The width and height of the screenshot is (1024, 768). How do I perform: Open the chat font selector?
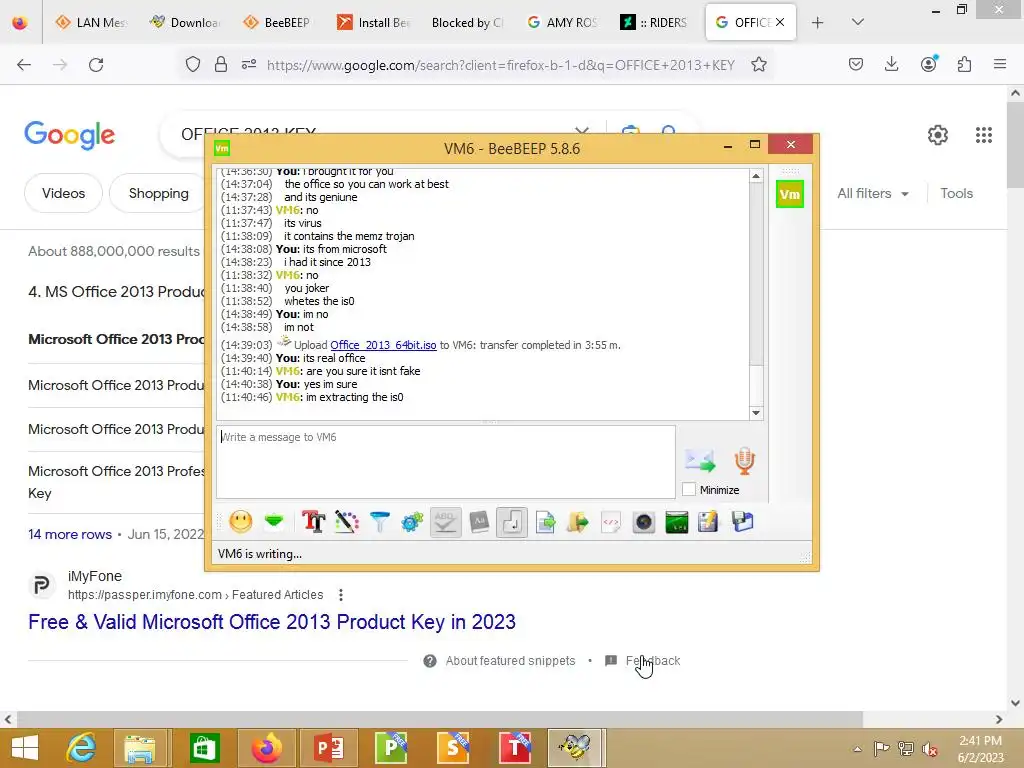pos(313,522)
